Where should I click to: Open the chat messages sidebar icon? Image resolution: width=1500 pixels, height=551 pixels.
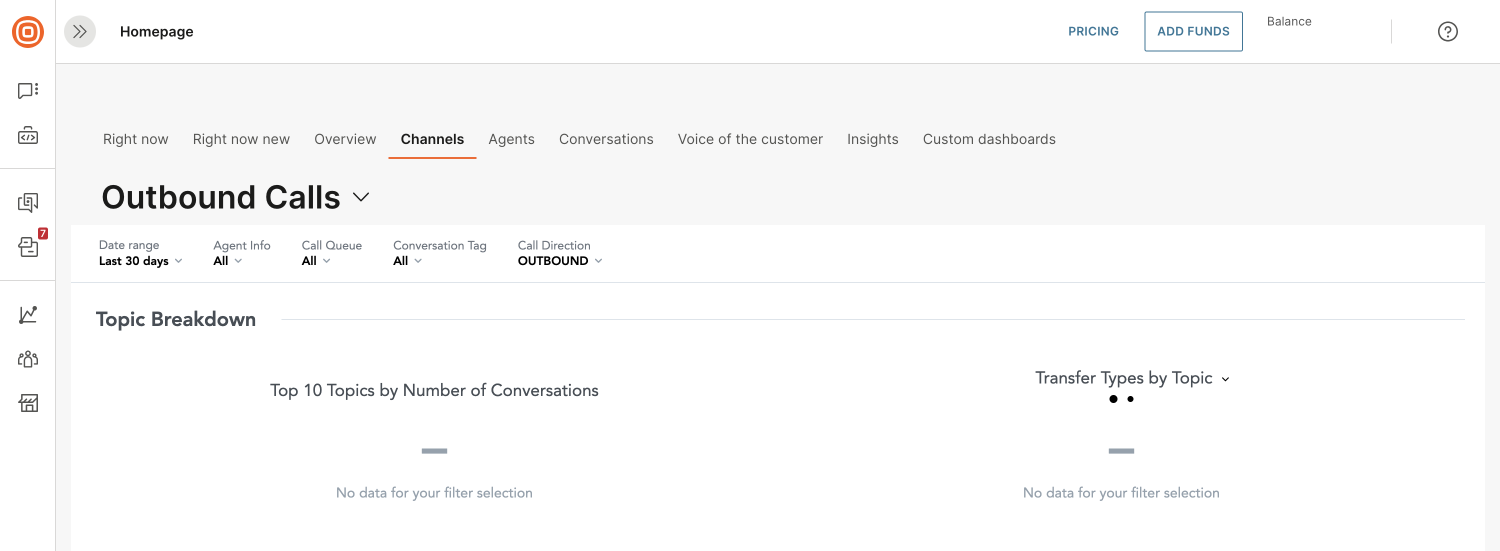28,91
